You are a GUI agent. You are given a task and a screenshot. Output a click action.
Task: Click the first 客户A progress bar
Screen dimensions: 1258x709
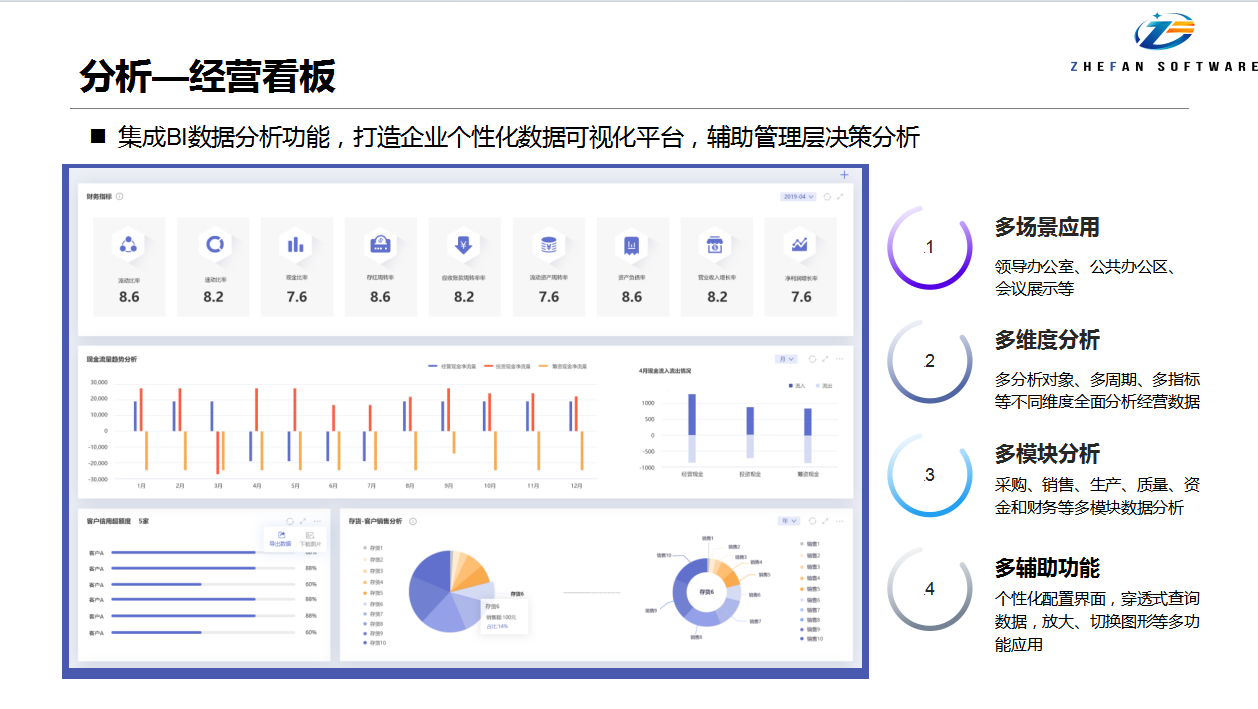[x=185, y=552]
